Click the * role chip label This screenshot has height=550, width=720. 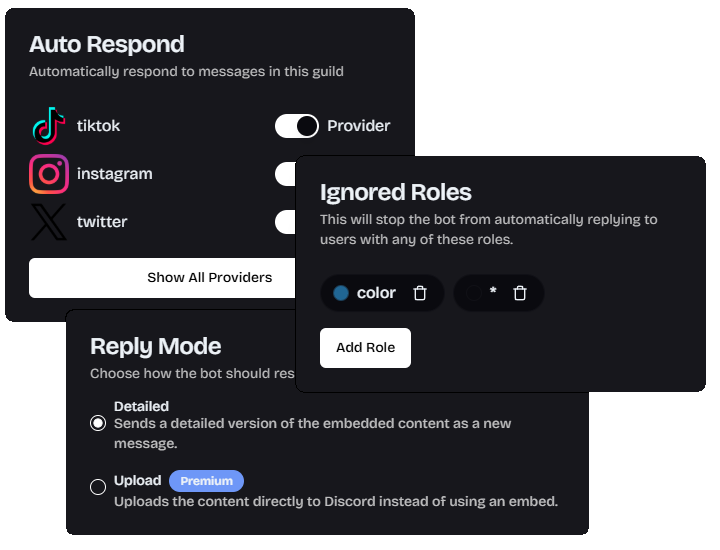(493, 293)
